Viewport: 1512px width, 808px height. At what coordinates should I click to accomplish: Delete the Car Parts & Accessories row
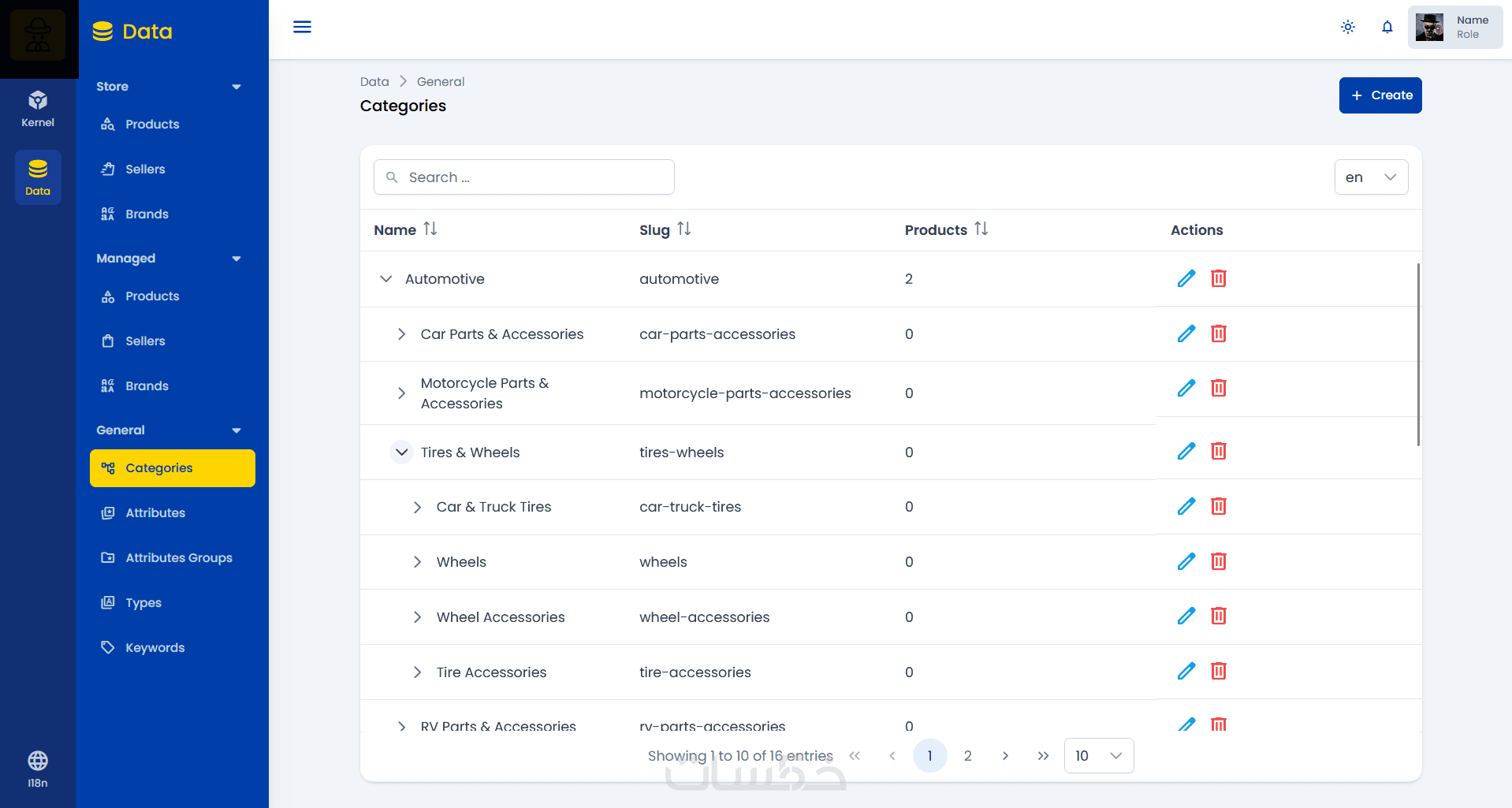(x=1218, y=333)
